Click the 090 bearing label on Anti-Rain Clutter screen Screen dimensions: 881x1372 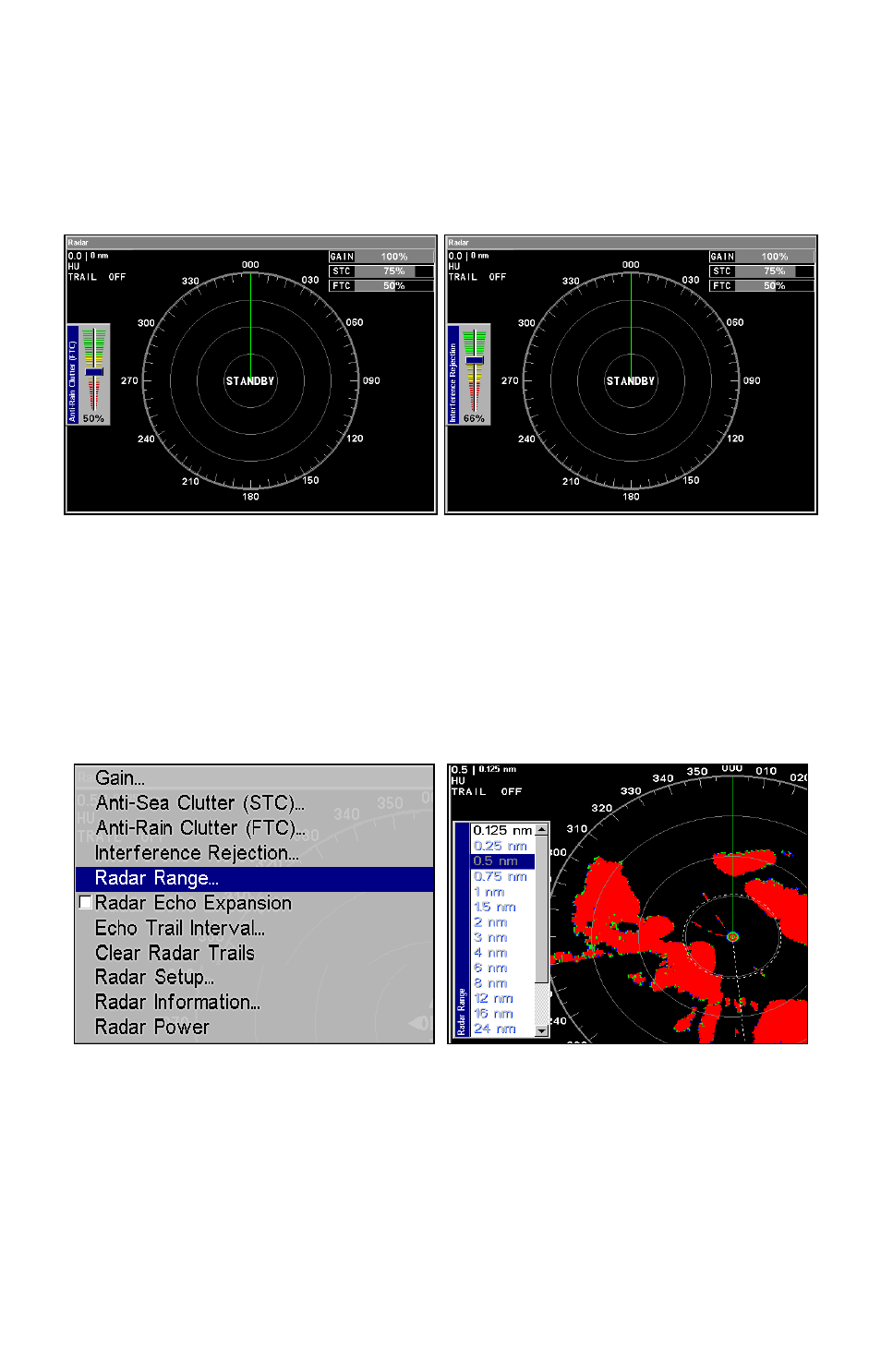pyautogui.click(x=371, y=380)
